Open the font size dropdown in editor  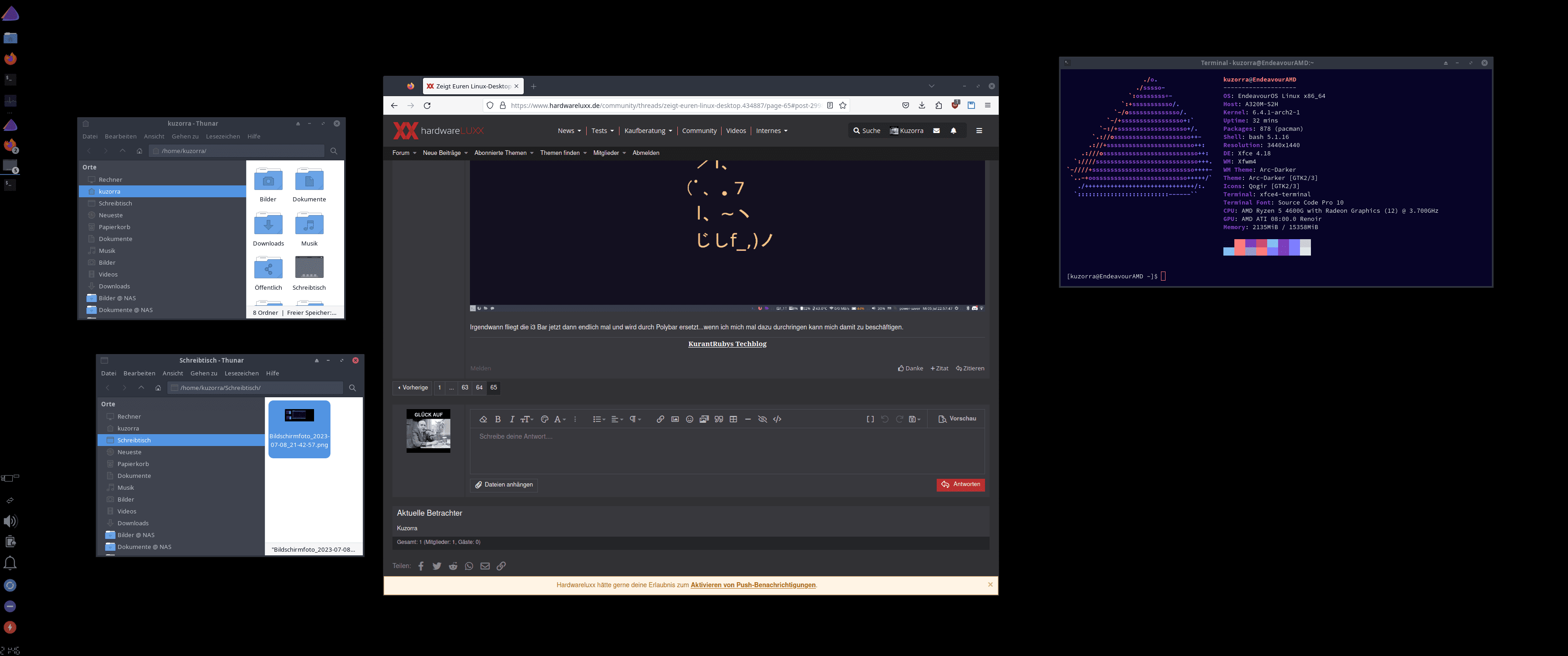coord(527,419)
